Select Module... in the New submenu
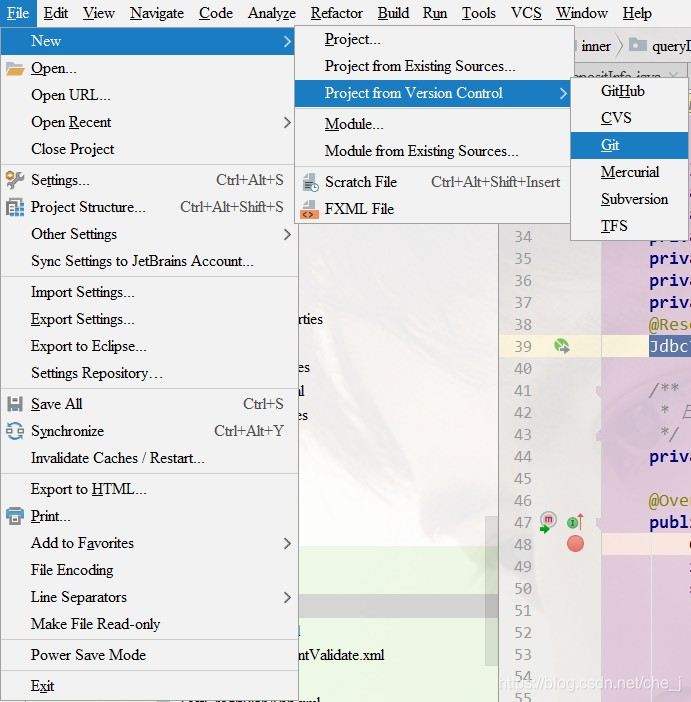Image resolution: width=691 pixels, height=702 pixels. pos(432,124)
